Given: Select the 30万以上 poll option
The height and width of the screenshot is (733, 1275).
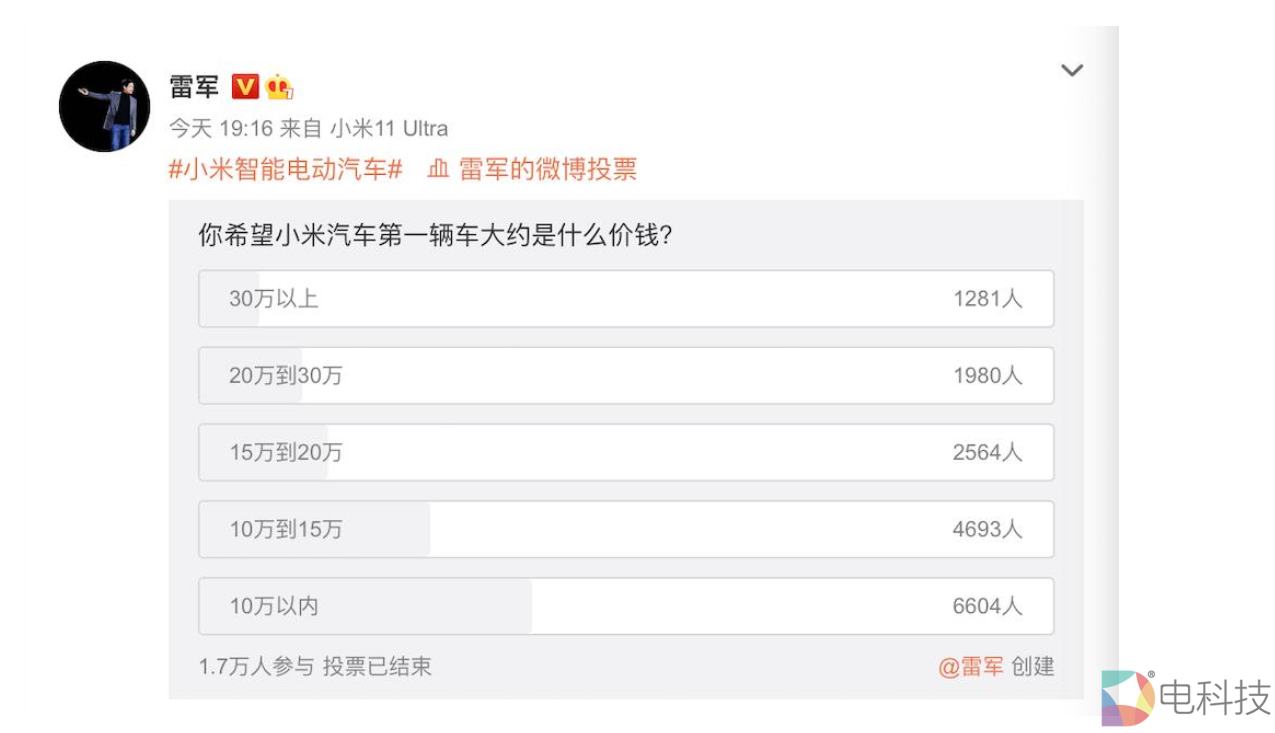Looking at the screenshot, I should [625, 298].
